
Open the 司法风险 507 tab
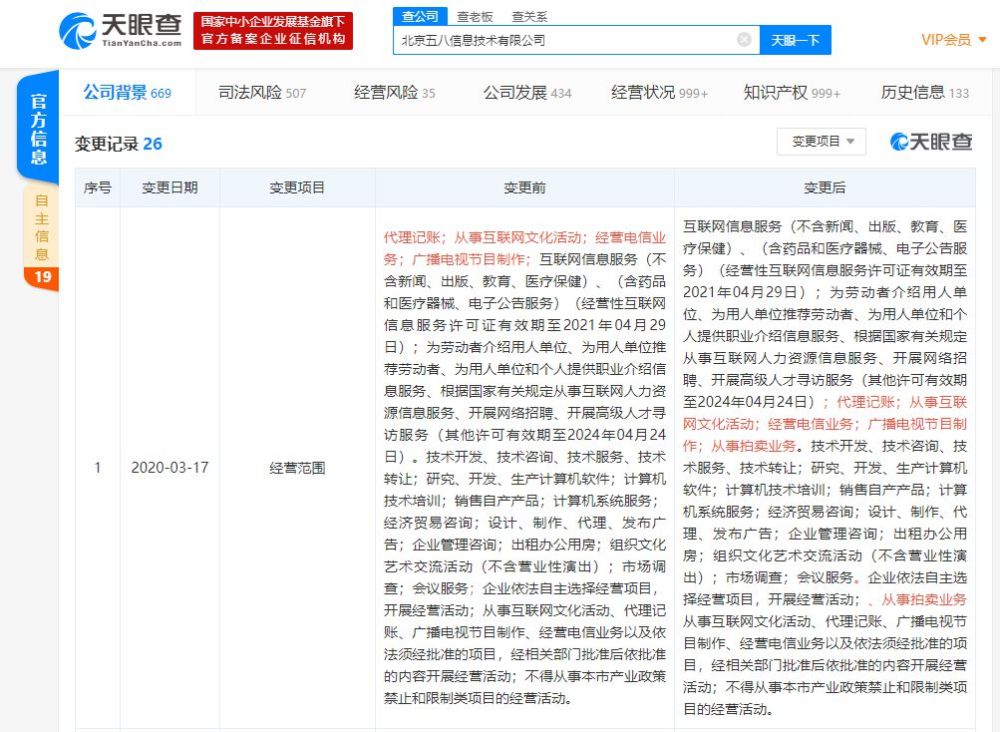point(262,92)
